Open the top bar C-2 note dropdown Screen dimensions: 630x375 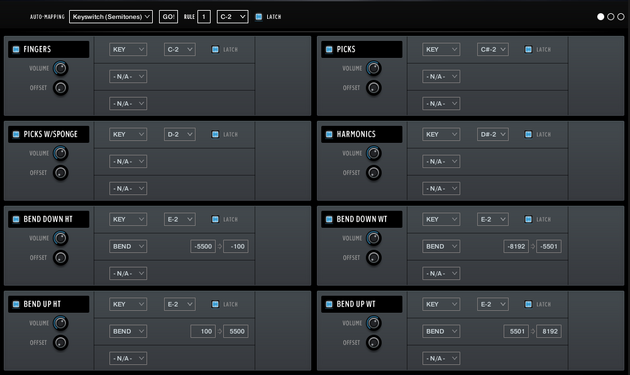point(232,17)
